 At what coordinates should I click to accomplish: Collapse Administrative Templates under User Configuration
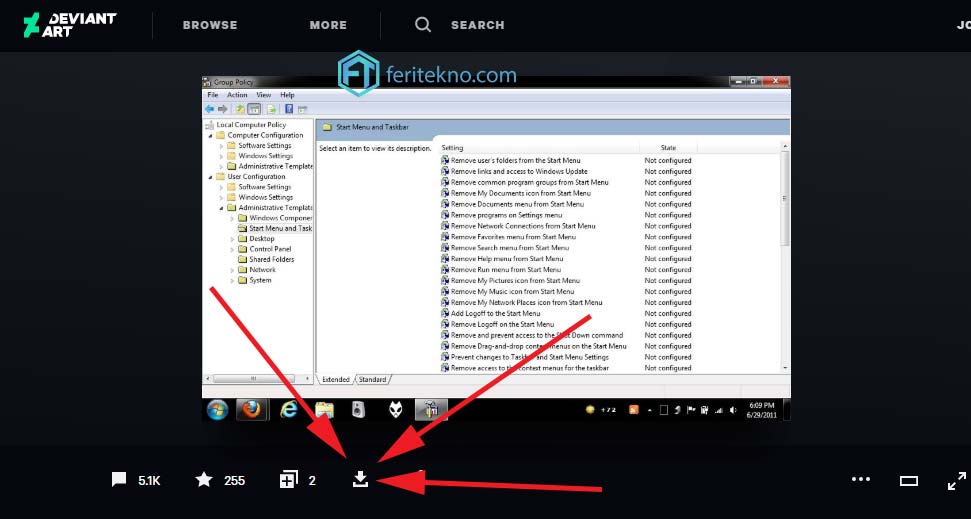coord(222,207)
